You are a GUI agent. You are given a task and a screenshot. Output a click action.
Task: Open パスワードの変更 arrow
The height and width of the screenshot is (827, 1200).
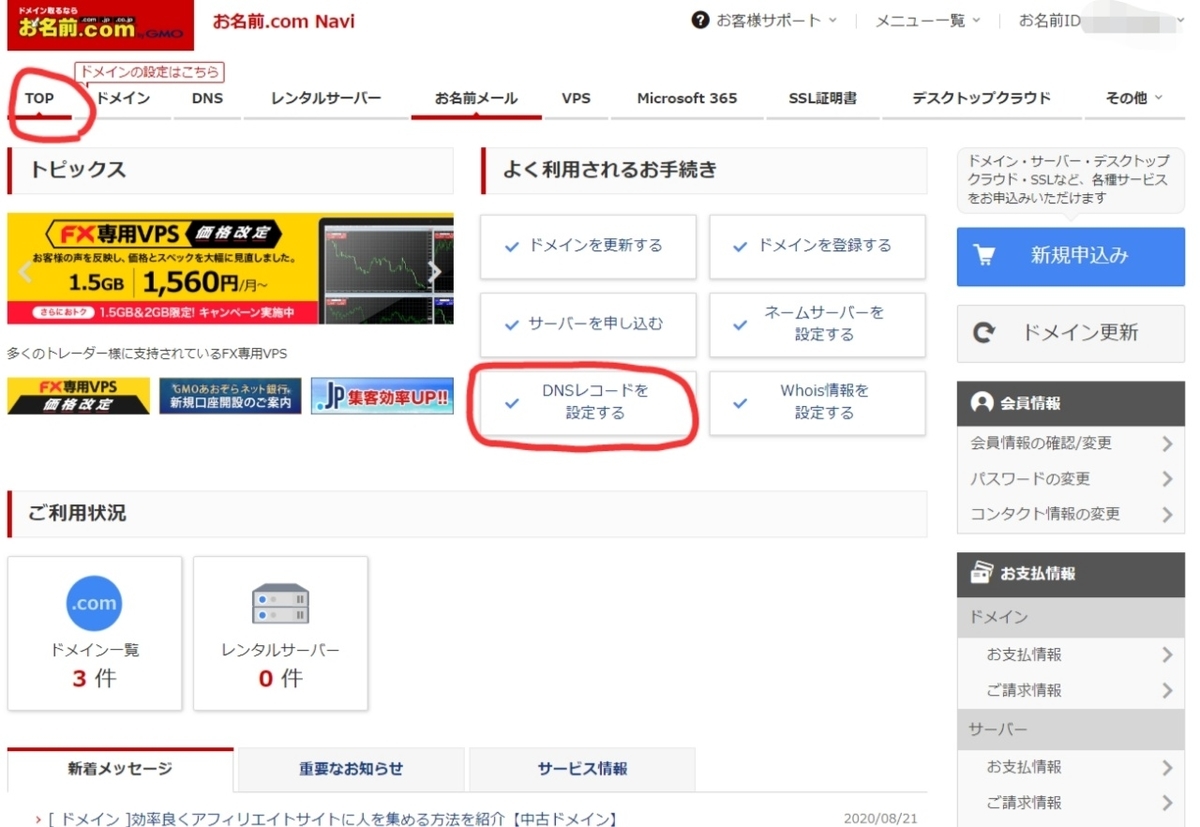[1167, 479]
